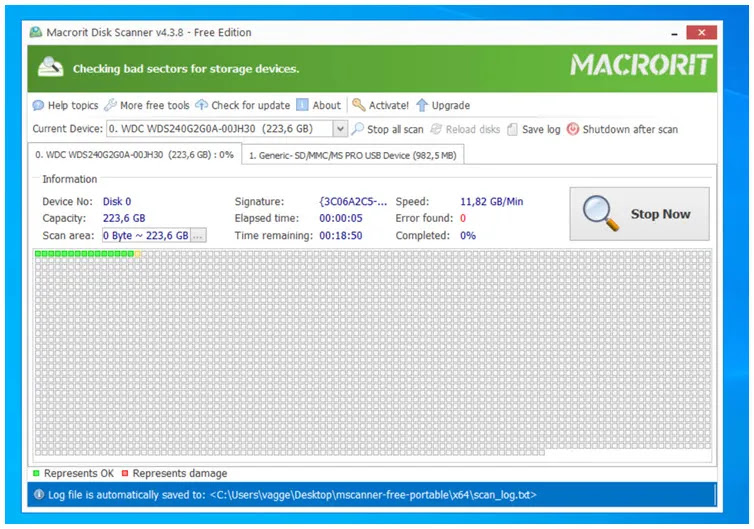Click the time remaining 00:18:50
This screenshot has height=529, width=754.
pyautogui.click(x=341, y=236)
